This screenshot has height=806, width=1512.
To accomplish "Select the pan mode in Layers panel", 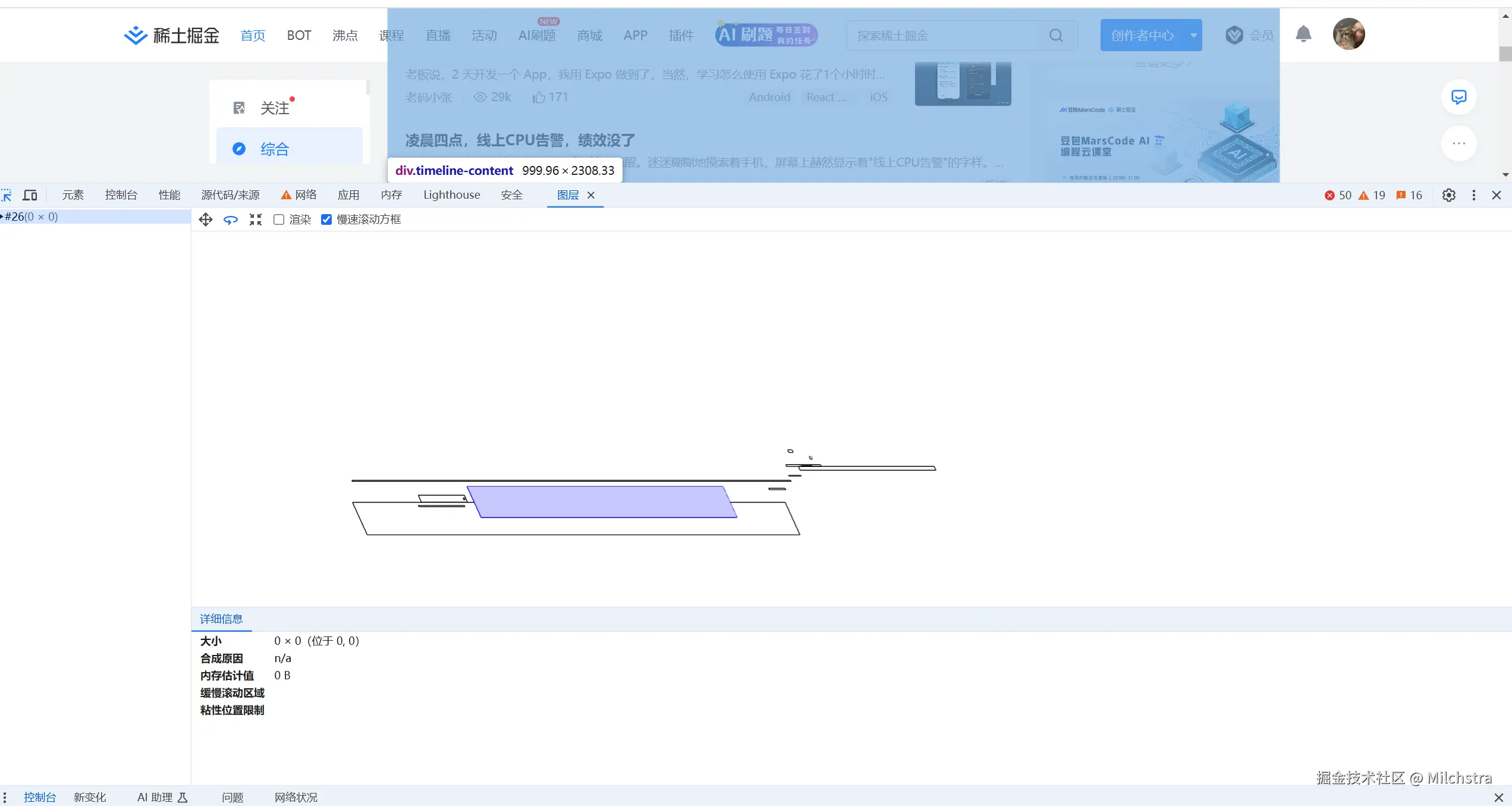I will pyautogui.click(x=205, y=219).
